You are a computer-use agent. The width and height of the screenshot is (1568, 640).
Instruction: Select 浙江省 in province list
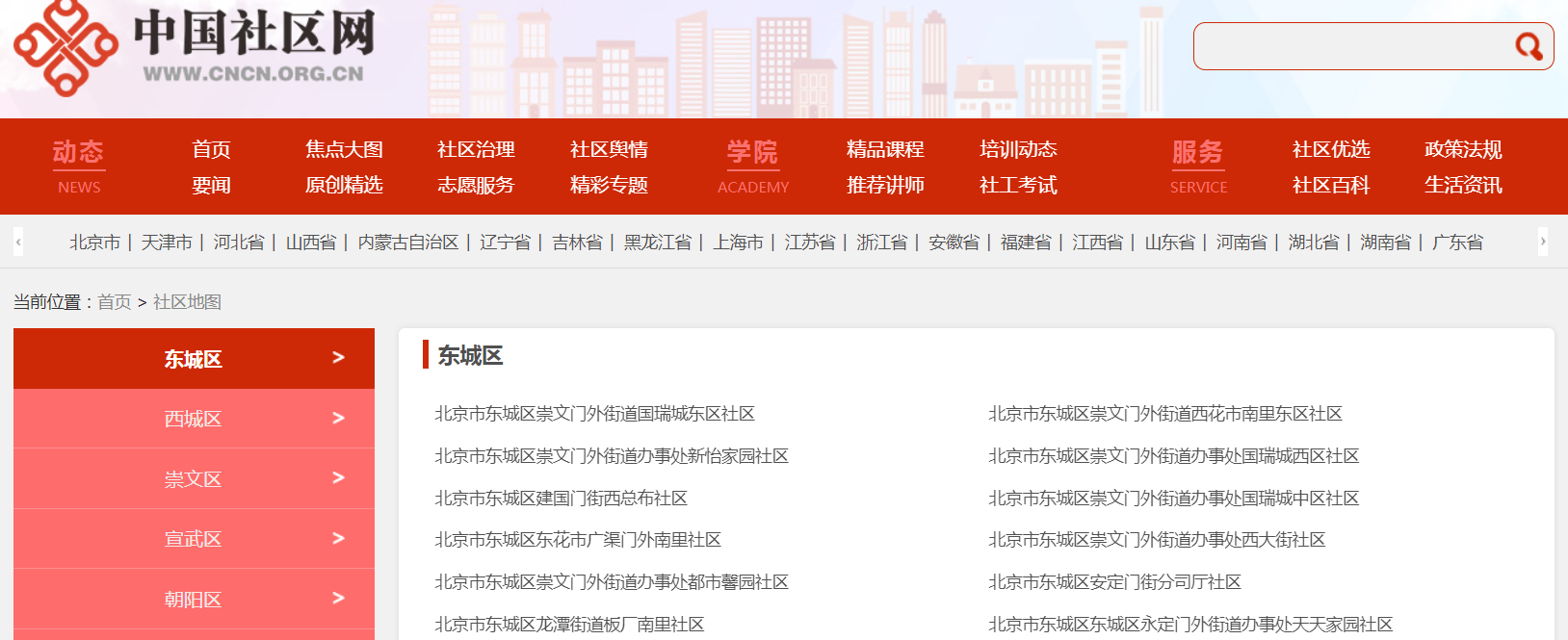coord(882,243)
